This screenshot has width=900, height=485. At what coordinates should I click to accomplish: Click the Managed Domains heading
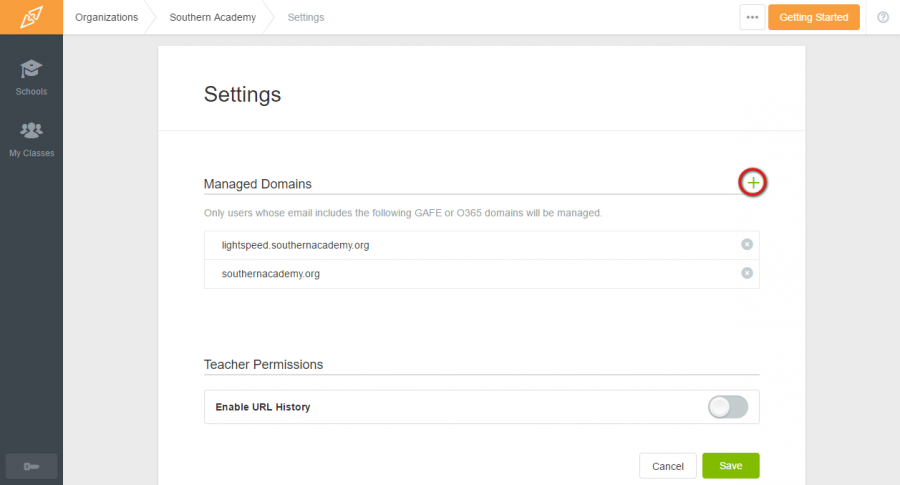258,184
